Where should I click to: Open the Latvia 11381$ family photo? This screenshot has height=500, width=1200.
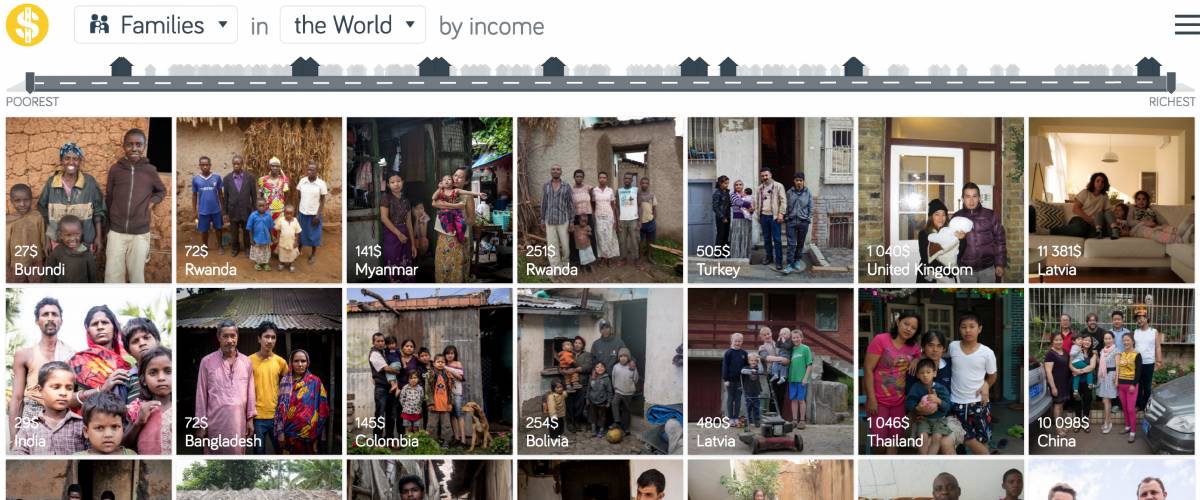tap(1112, 200)
